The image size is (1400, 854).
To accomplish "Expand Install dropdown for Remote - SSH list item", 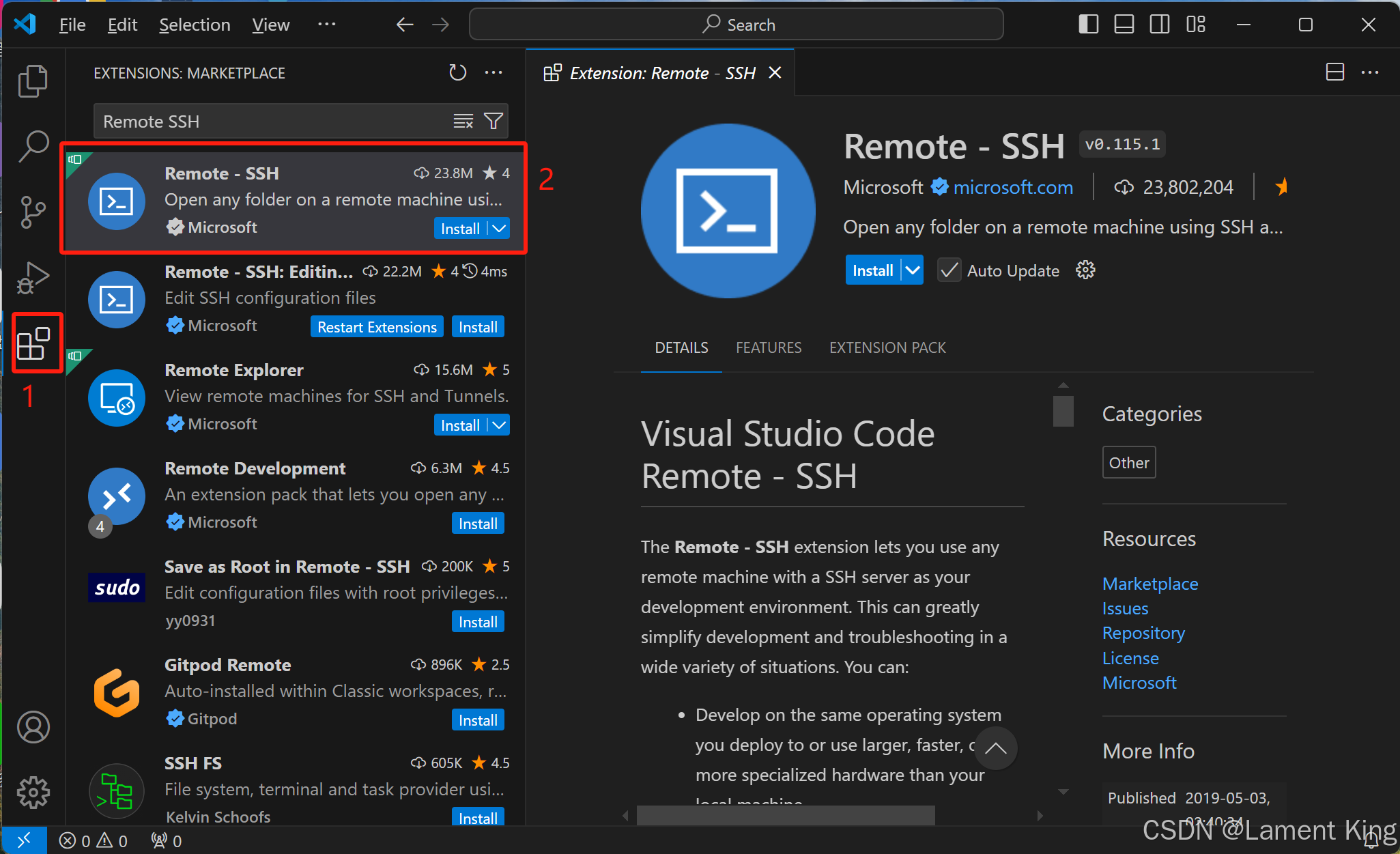I will click(500, 228).
